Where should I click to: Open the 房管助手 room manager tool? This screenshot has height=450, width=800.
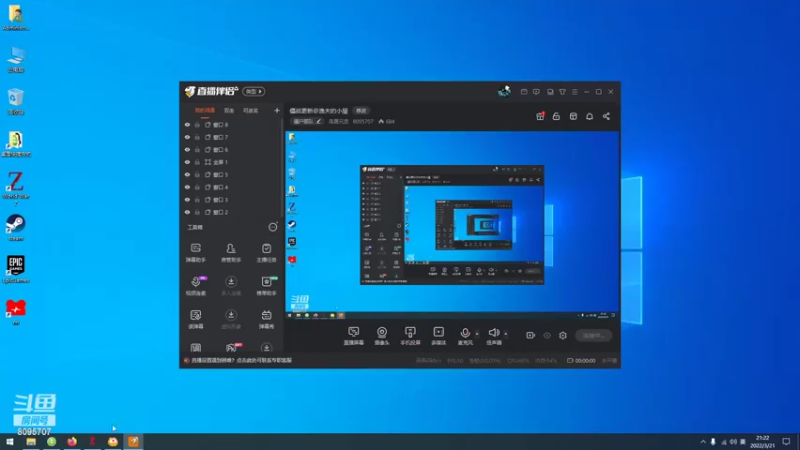click(x=231, y=253)
